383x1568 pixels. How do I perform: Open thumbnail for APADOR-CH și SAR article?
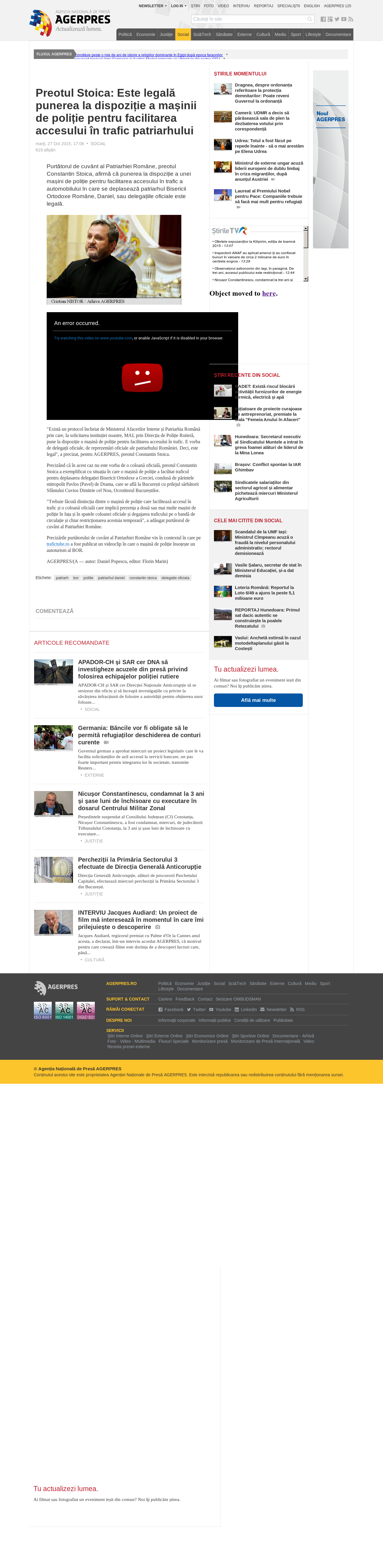tap(54, 672)
